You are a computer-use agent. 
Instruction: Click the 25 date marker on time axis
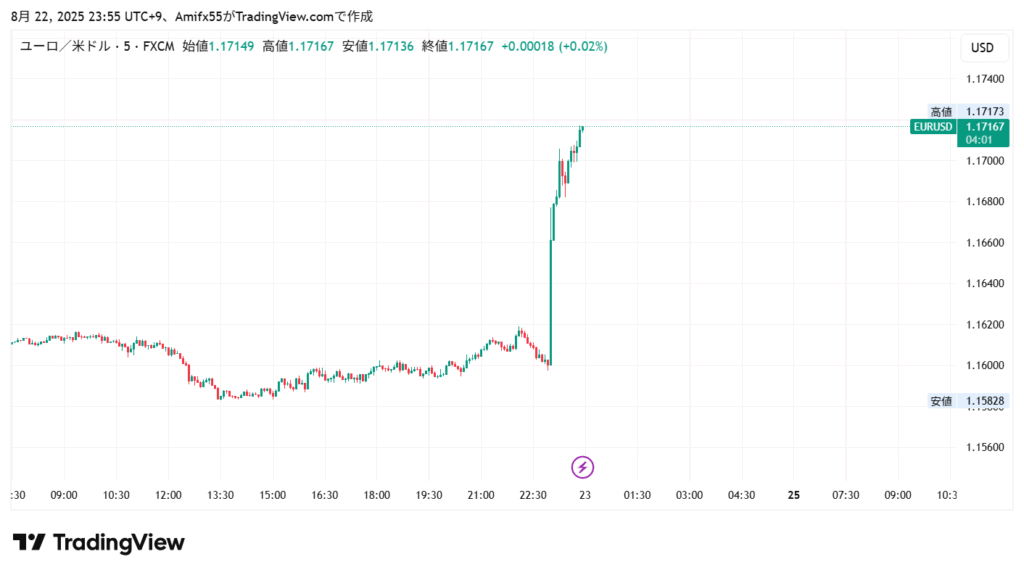[x=794, y=495]
